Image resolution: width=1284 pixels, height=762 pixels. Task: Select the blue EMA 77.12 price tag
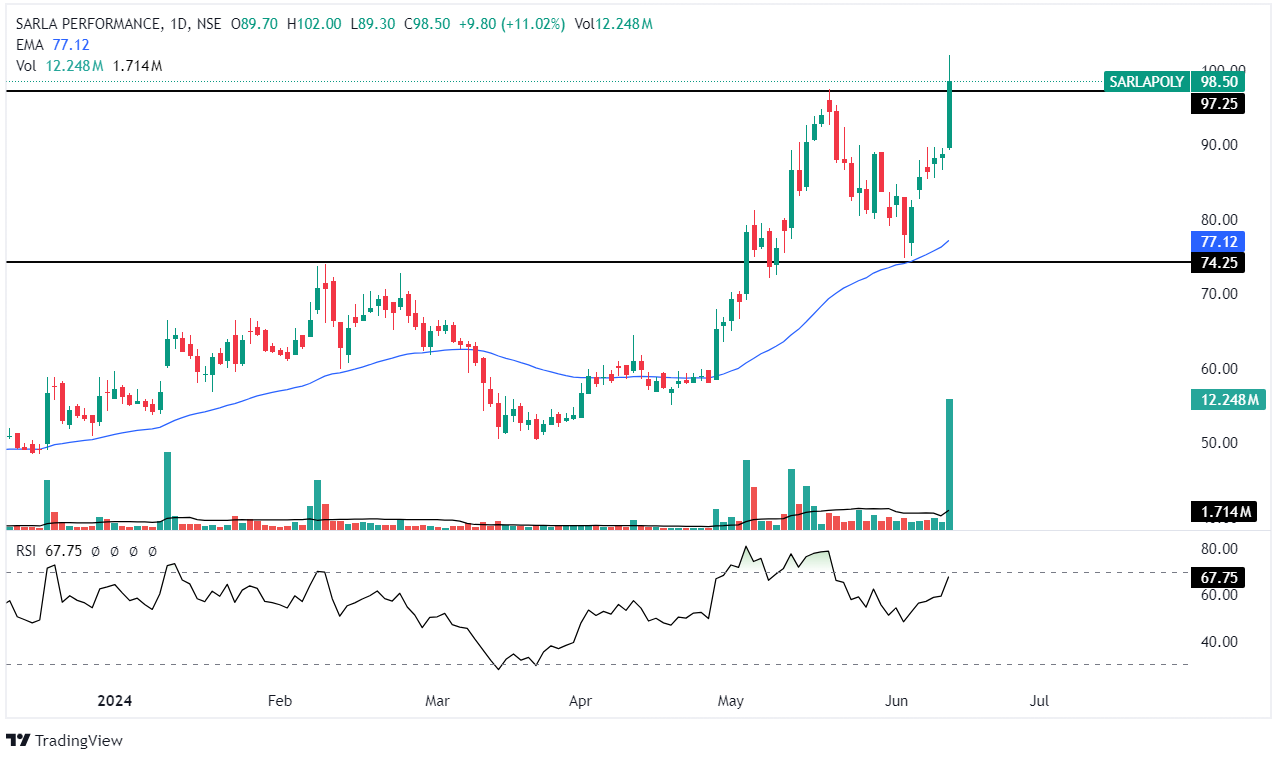click(x=1218, y=241)
